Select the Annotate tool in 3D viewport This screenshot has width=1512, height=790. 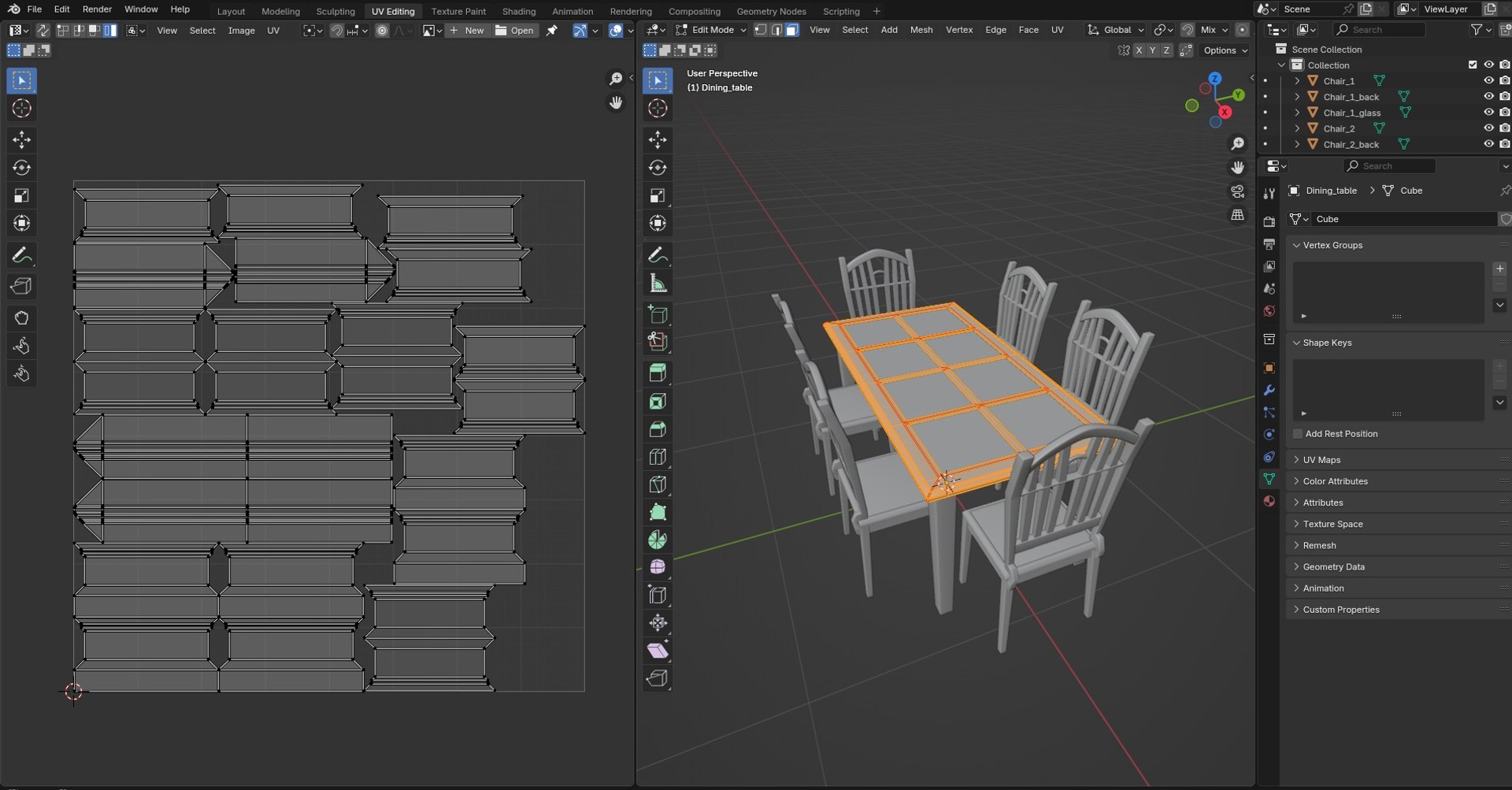[658, 255]
